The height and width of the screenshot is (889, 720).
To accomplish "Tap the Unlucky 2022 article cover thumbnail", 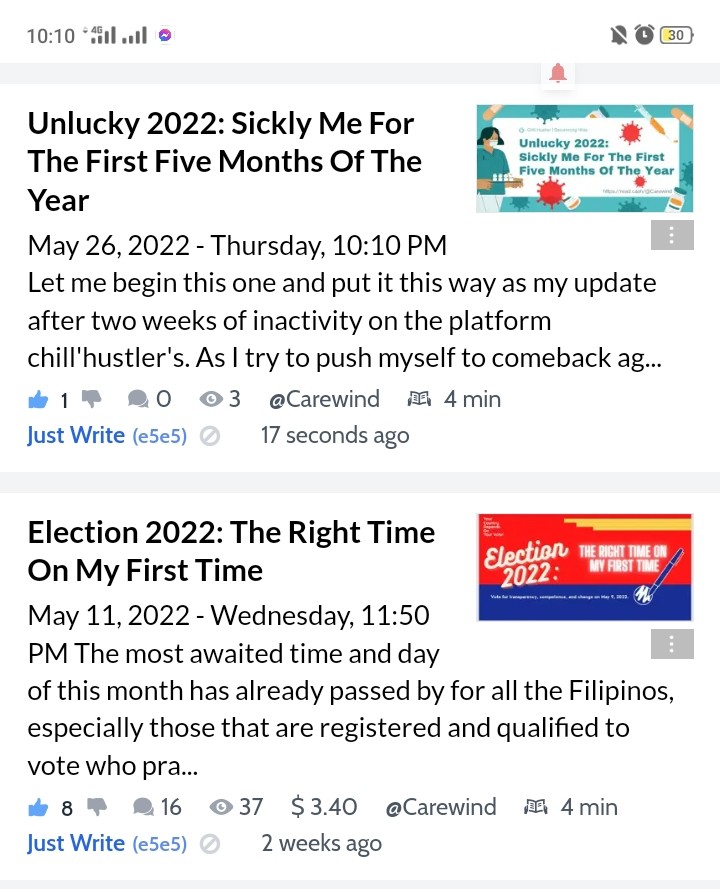I will click(x=585, y=159).
